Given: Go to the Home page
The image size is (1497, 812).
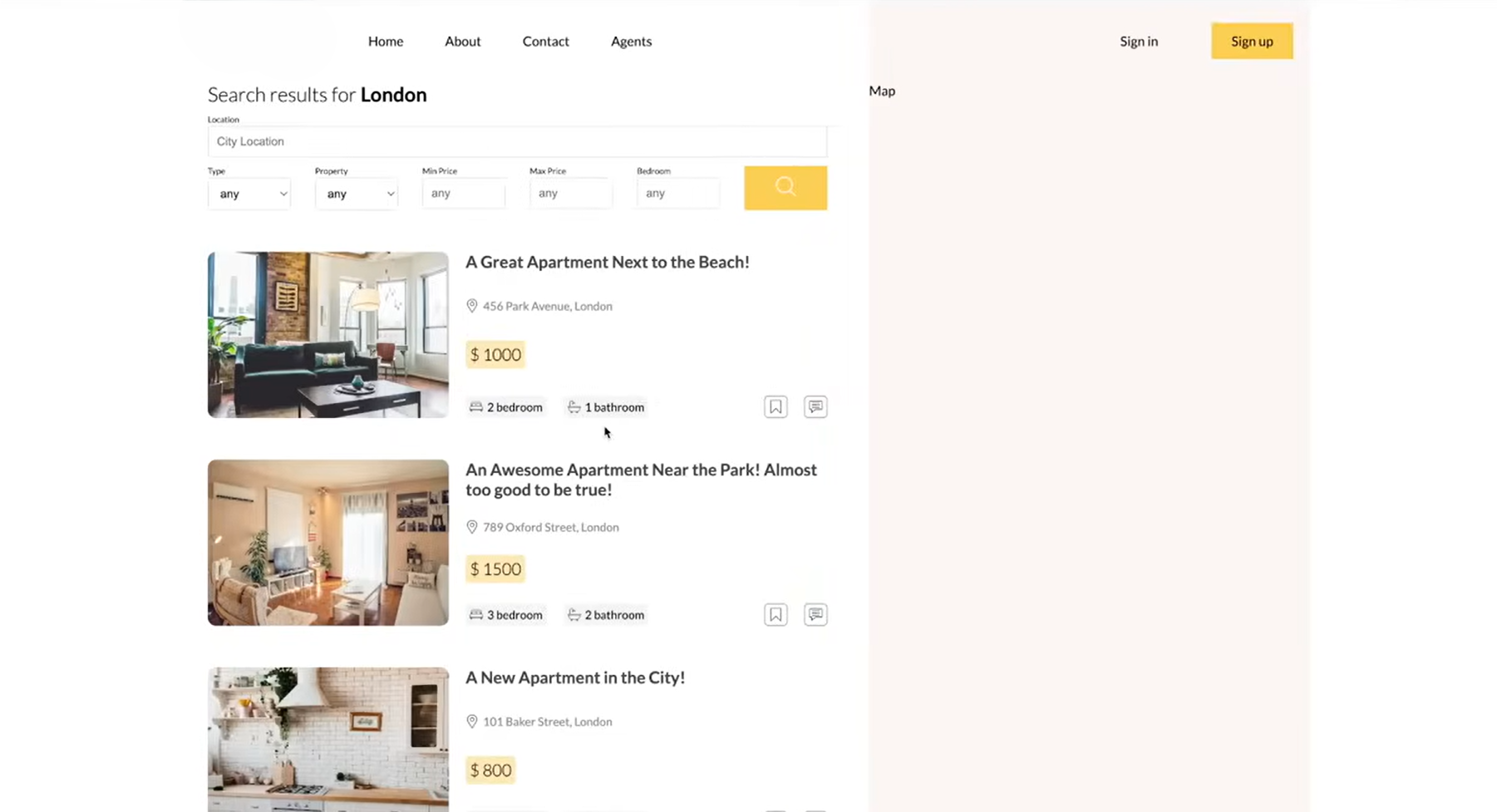Looking at the screenshot, I should click(x=386, y=42).
